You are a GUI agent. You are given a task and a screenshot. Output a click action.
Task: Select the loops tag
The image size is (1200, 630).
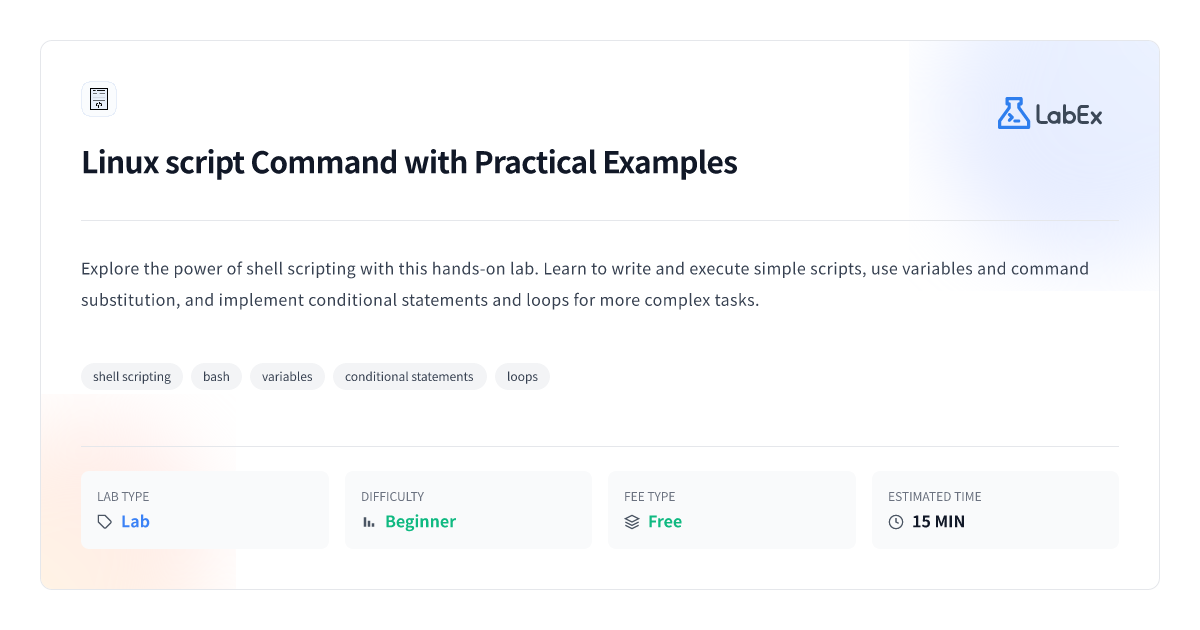click(522, 377)
